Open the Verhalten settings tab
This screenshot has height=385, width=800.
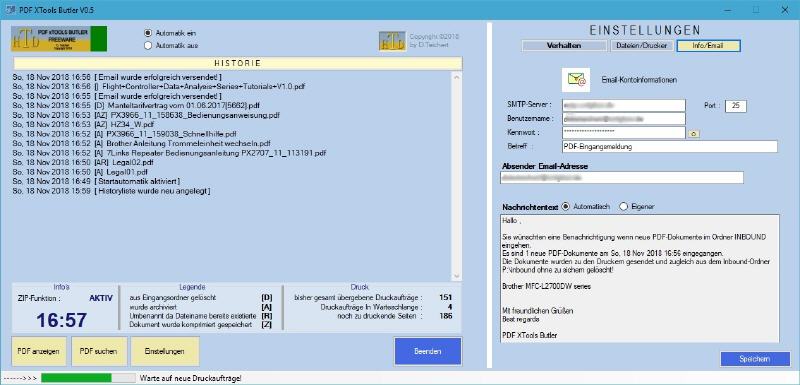(x=564, y=45)
